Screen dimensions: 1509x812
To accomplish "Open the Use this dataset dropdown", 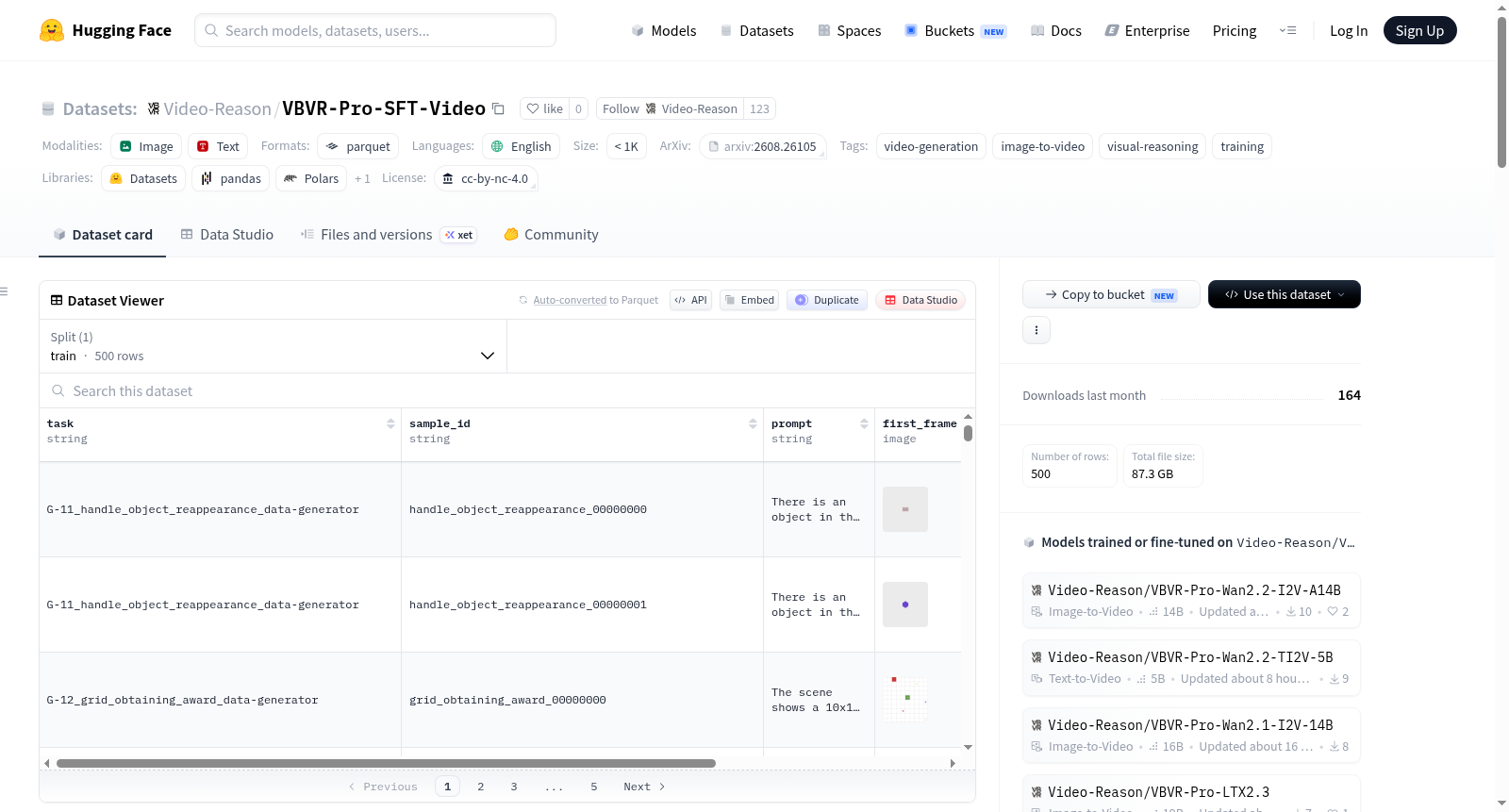I will [1285, 294].
